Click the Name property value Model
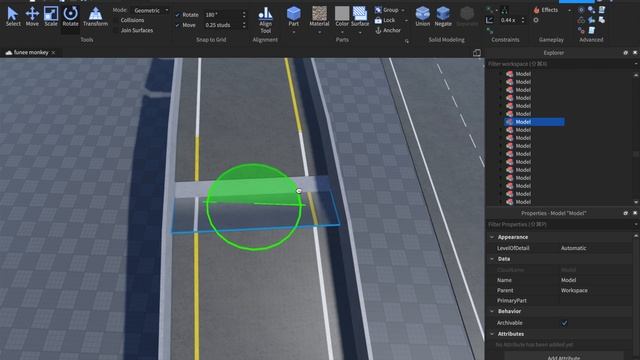 (x=569, y=280)
